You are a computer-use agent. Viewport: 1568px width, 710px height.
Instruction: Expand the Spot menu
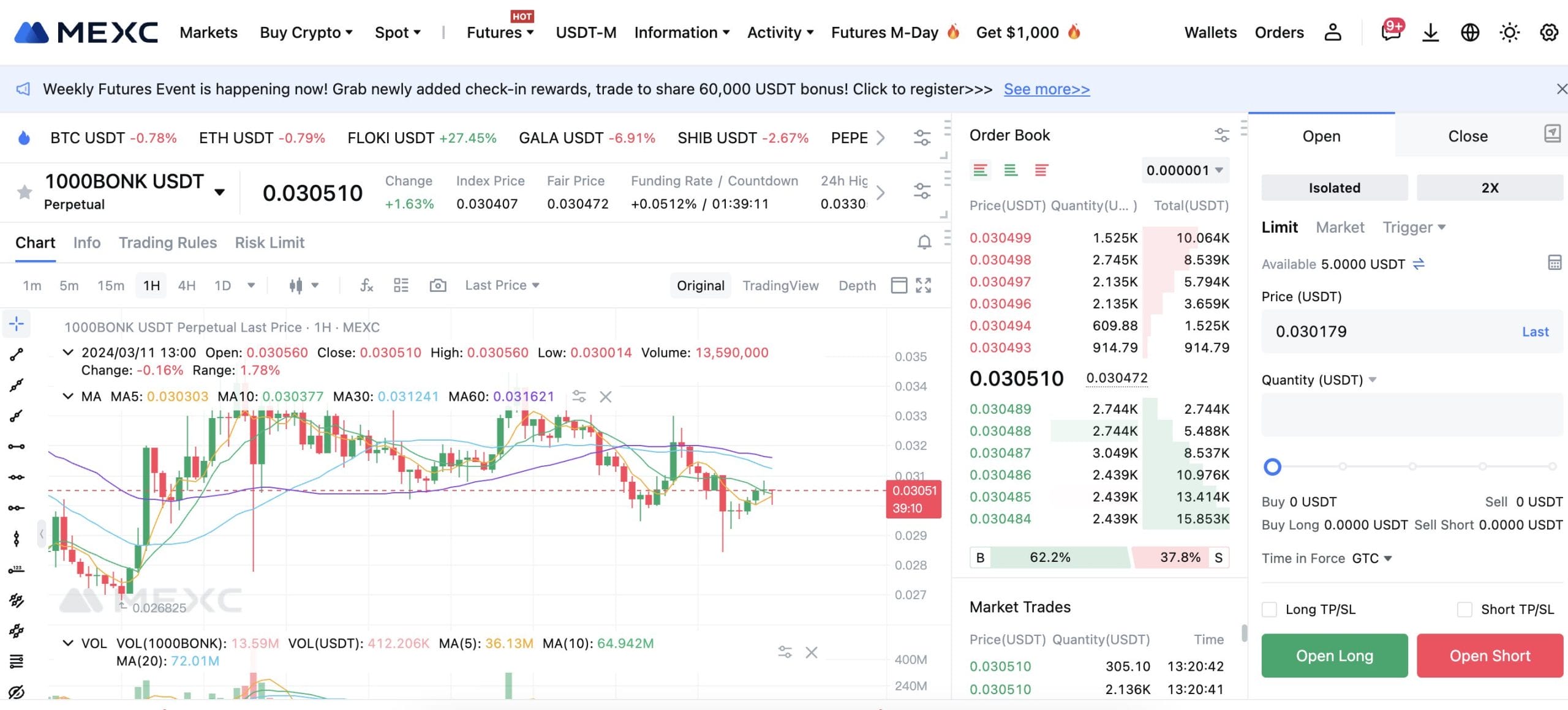click(x=398, y=32)
